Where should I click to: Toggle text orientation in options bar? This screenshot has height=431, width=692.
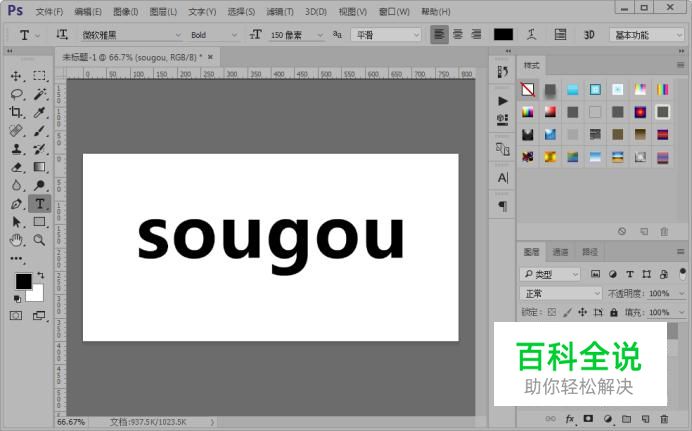[x=62, y=34]
